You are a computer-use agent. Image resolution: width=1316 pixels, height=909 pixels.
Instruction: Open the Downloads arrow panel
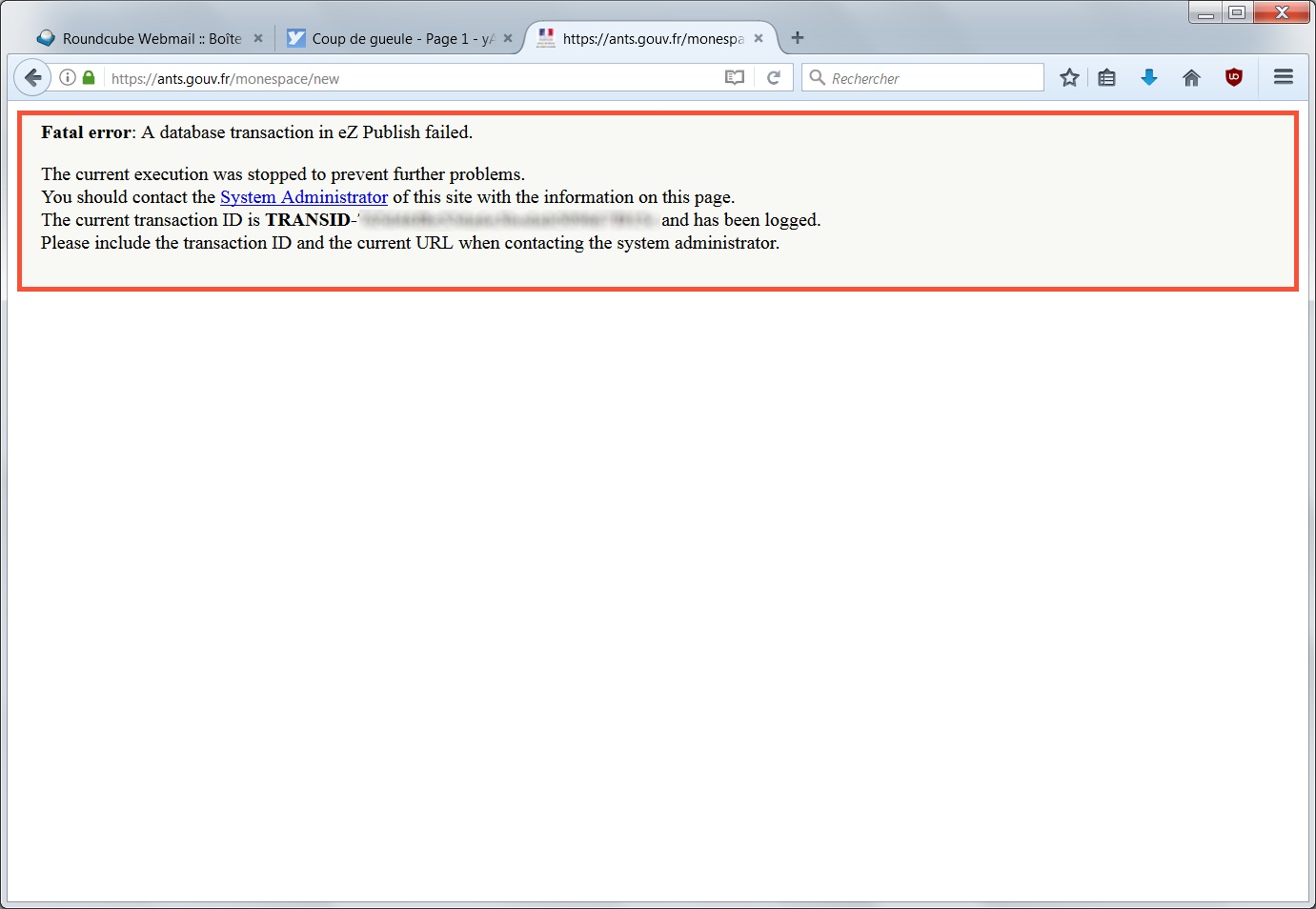pyautogui.click(x=1149, y=78)
